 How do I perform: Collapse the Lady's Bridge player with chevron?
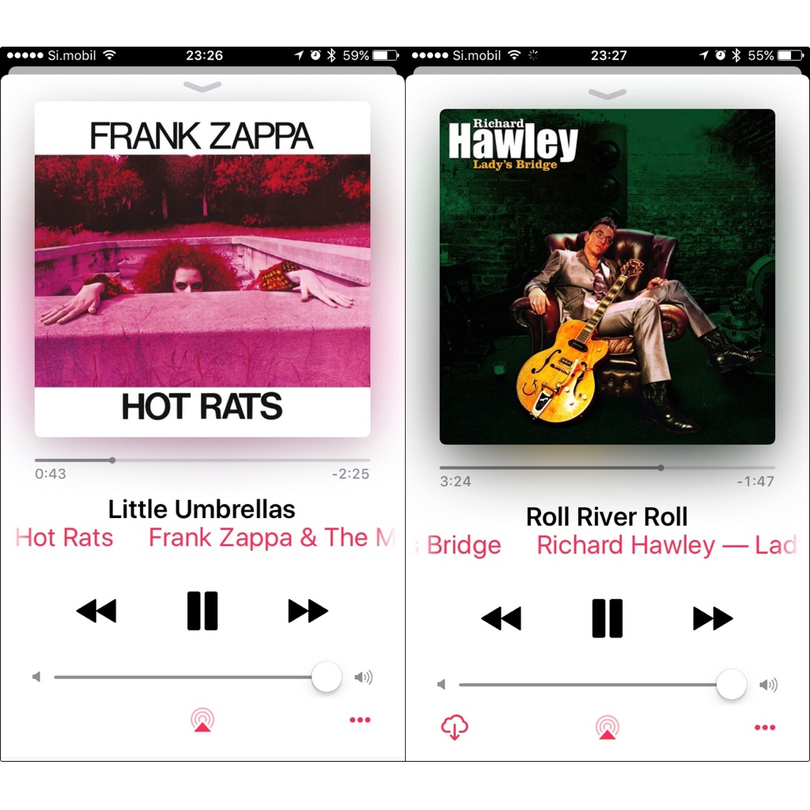(x=608, y=94)
